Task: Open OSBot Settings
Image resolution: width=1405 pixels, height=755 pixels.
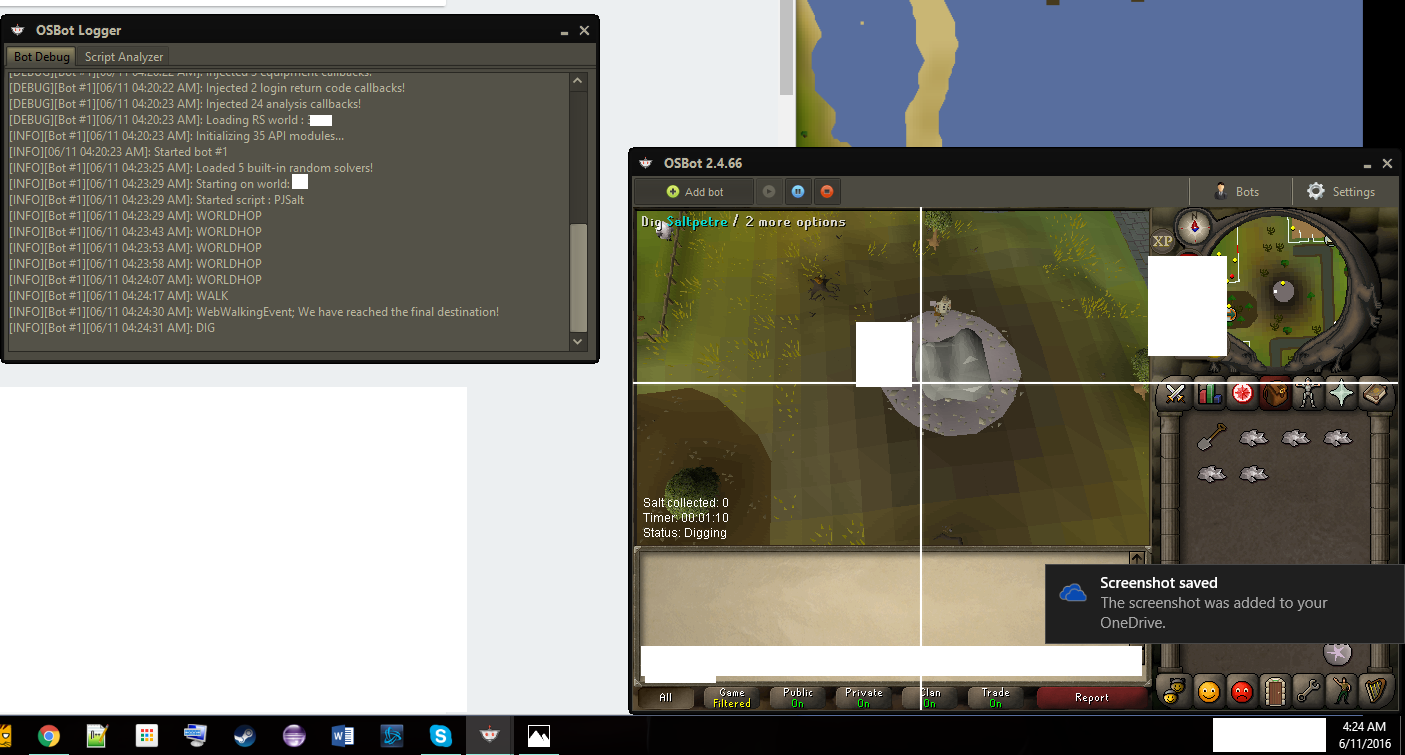Action: pyautogui.click(x=1342, y=191)
